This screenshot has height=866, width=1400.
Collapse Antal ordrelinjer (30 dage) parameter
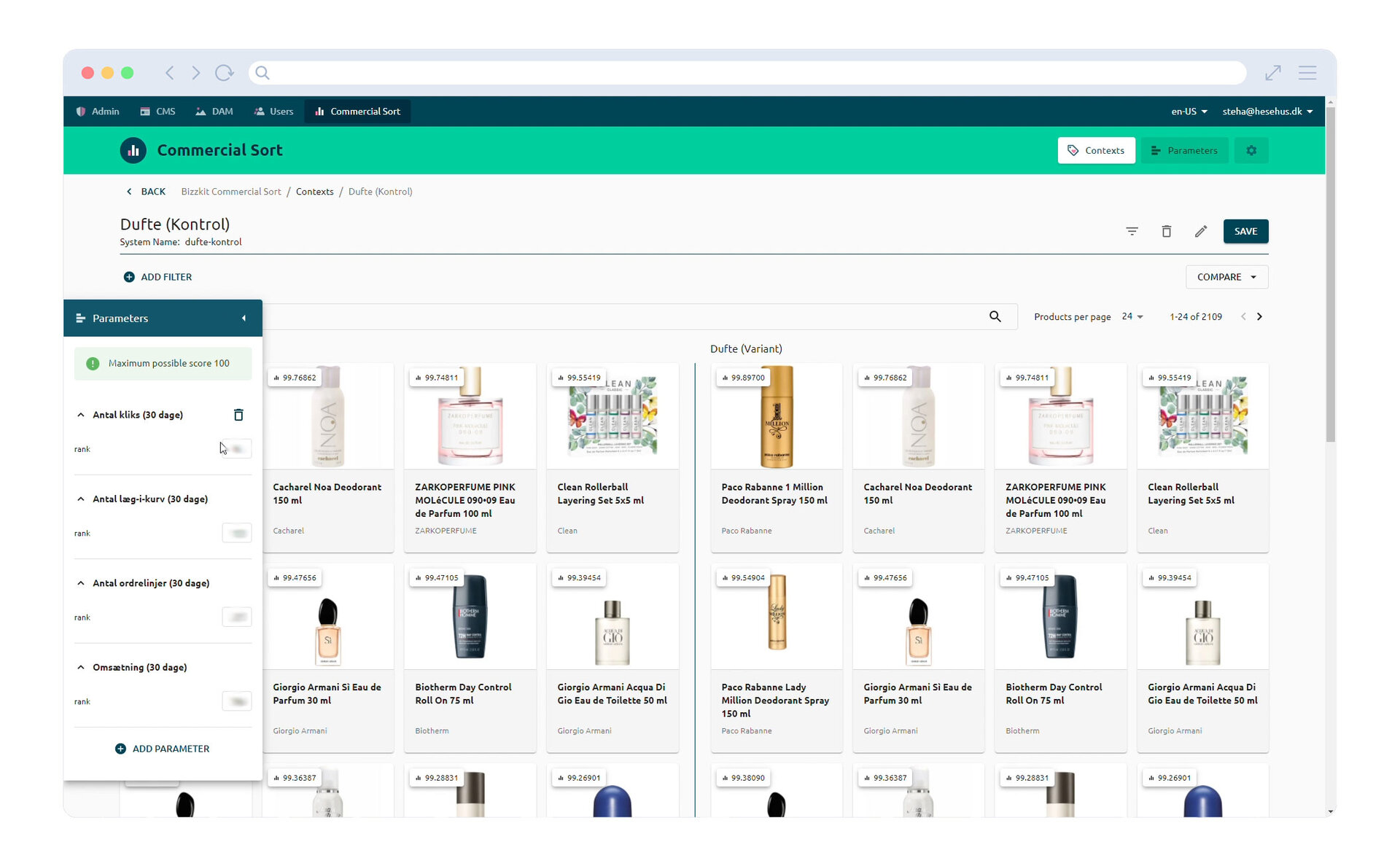[x=80, y=583]
